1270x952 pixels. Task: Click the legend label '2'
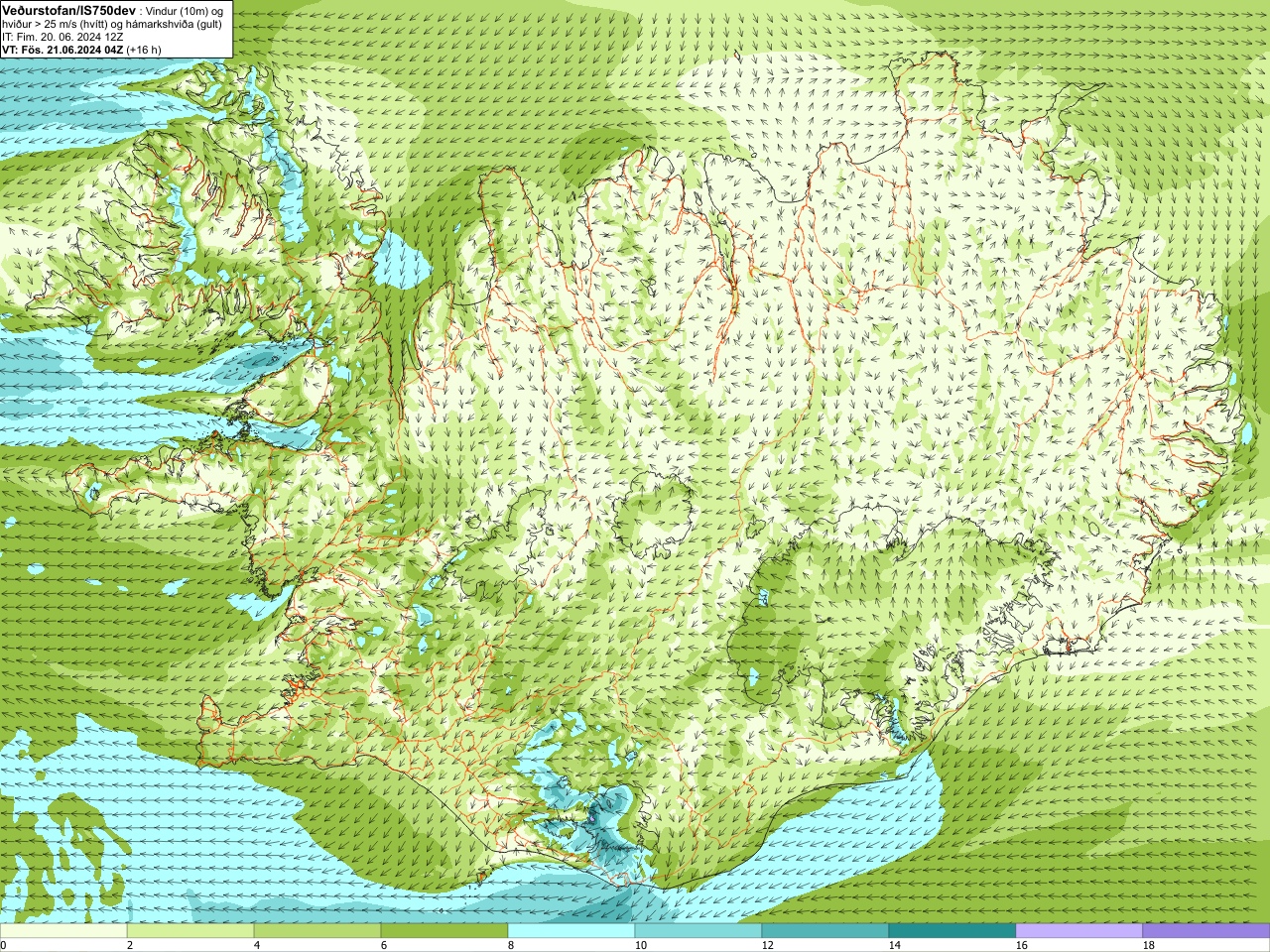pos(130,945)
